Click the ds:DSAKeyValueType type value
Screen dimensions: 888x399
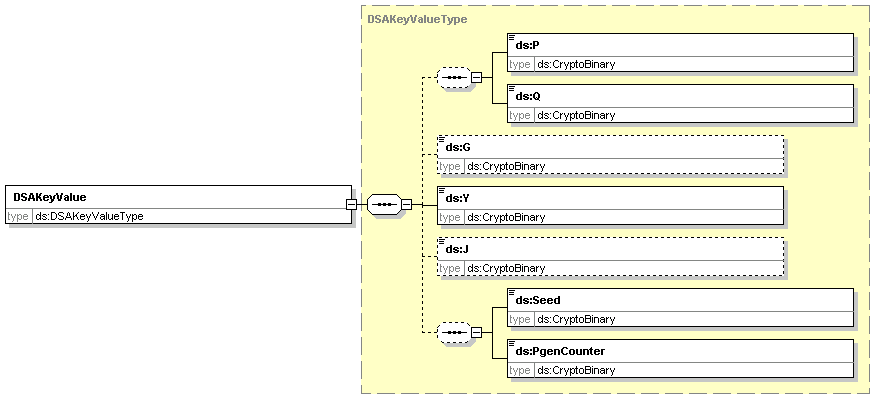coord(89,216)
